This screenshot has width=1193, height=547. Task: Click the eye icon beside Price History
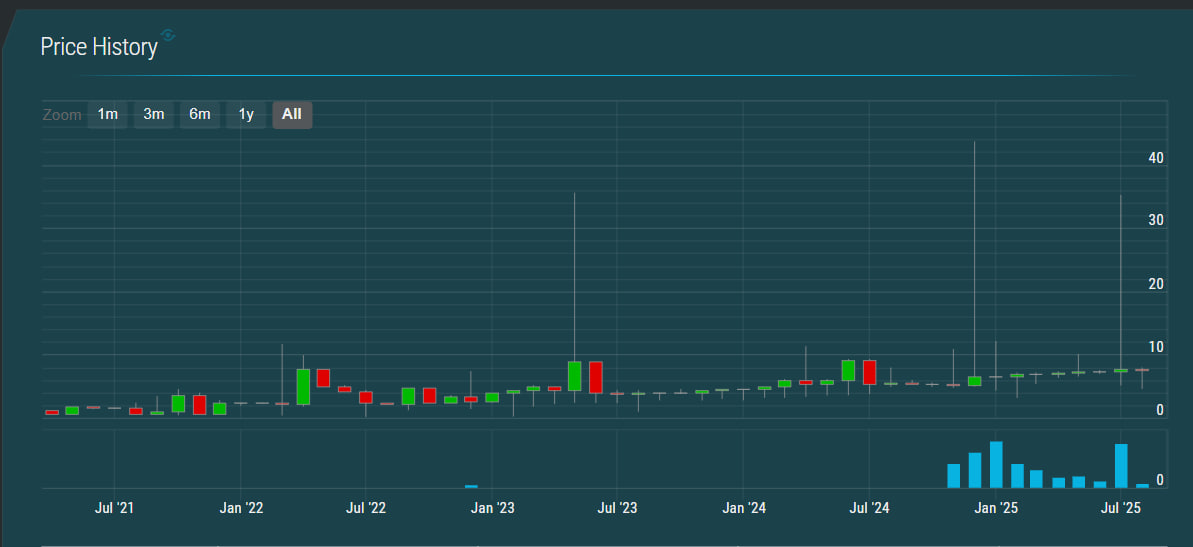(x=168, y=35)
